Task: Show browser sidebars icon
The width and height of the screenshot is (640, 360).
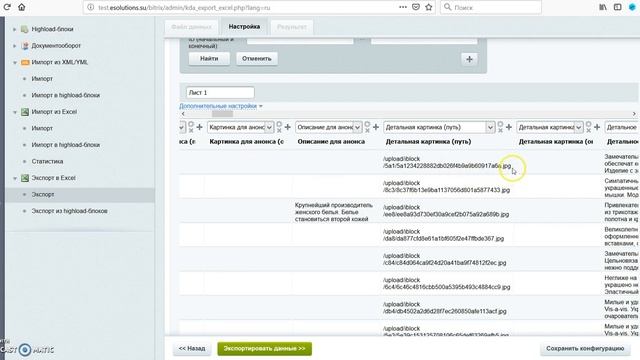Action: point(618,7)
